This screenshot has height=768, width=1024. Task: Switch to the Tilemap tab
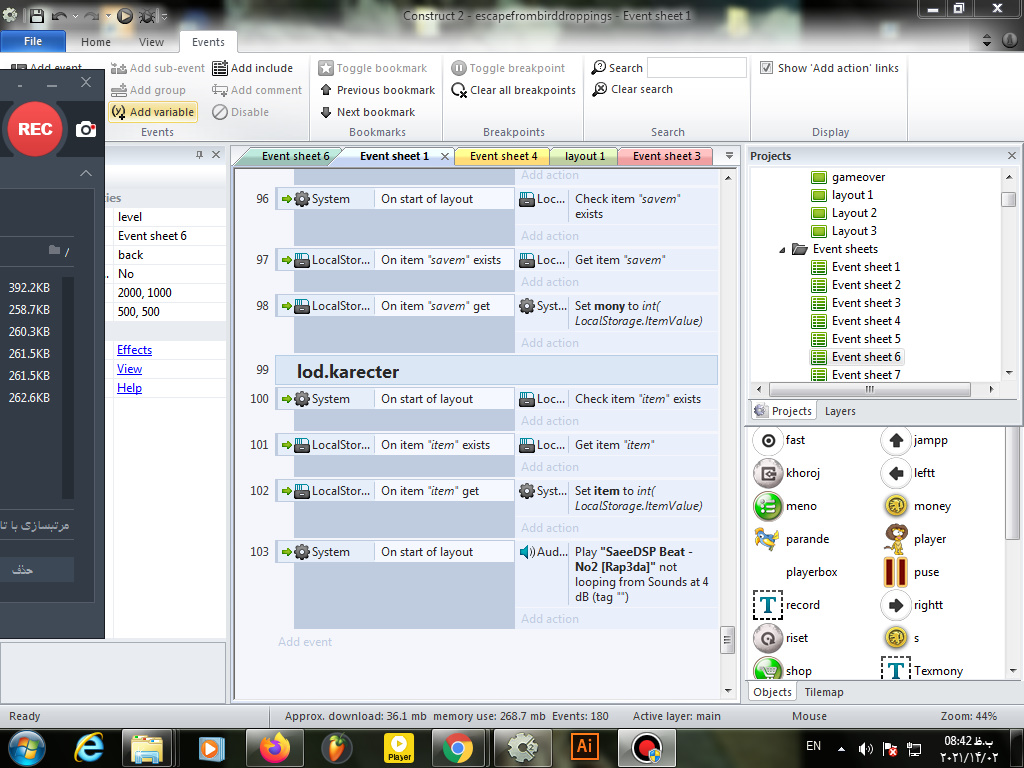click(824, 692)
